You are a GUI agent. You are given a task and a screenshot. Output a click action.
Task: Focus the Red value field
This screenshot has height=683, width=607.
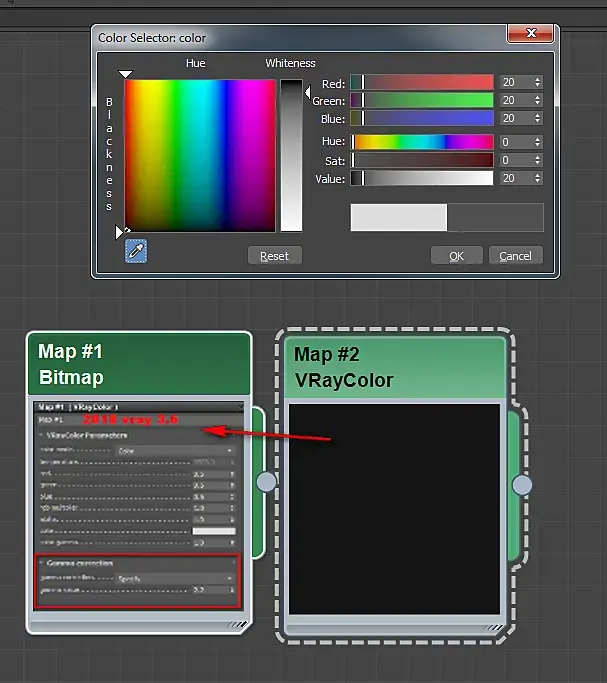point(515,82)
